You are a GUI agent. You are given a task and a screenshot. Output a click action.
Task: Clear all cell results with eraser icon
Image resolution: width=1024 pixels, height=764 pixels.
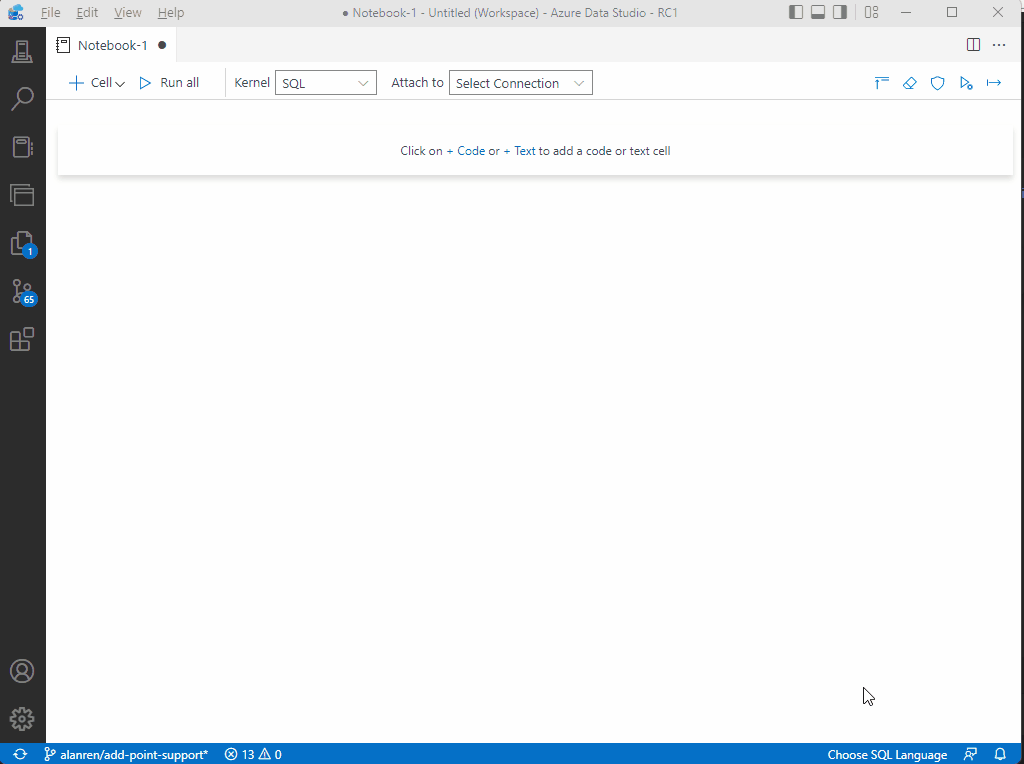909,83
